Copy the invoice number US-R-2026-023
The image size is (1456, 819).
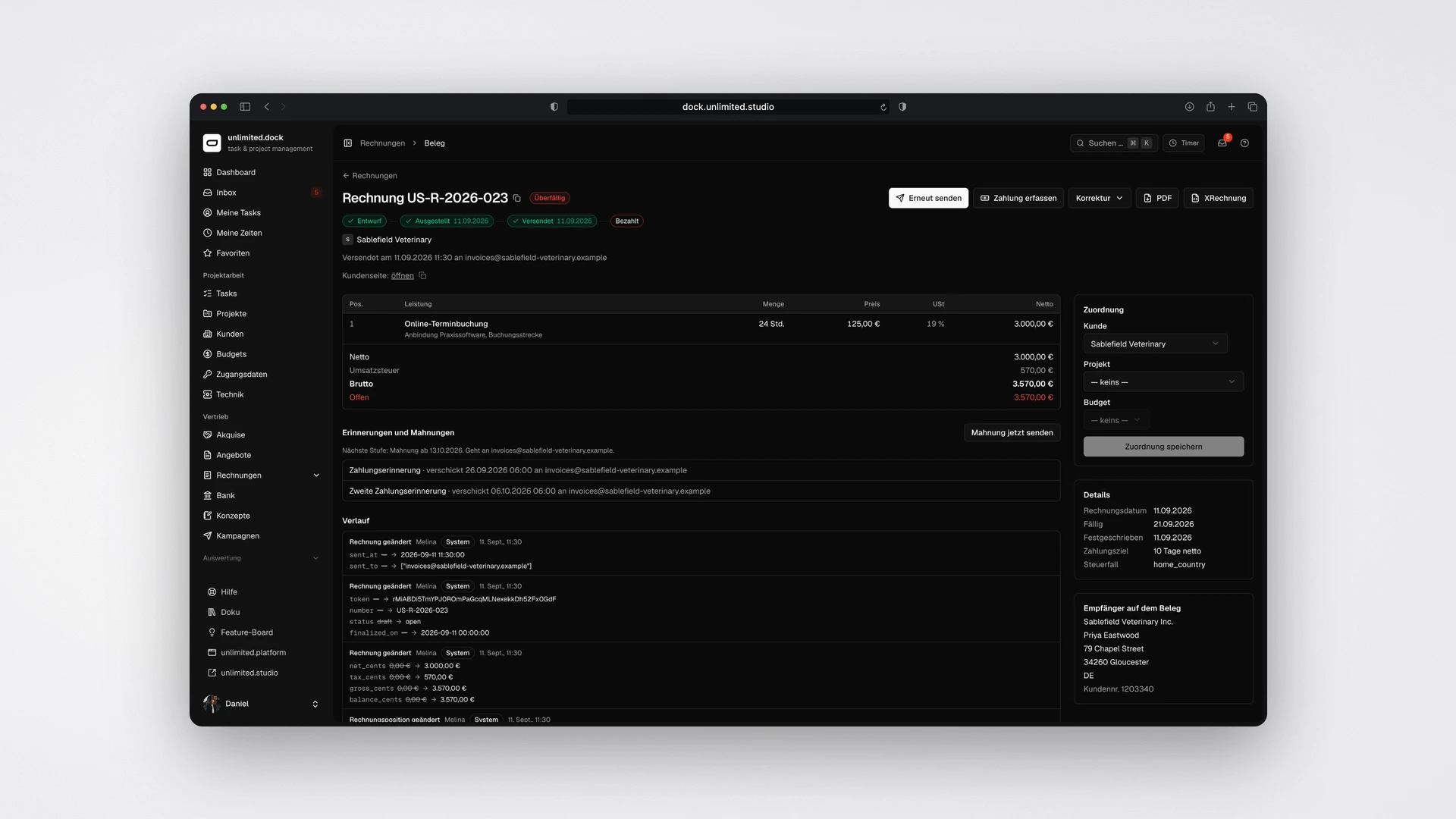point(516,198)
